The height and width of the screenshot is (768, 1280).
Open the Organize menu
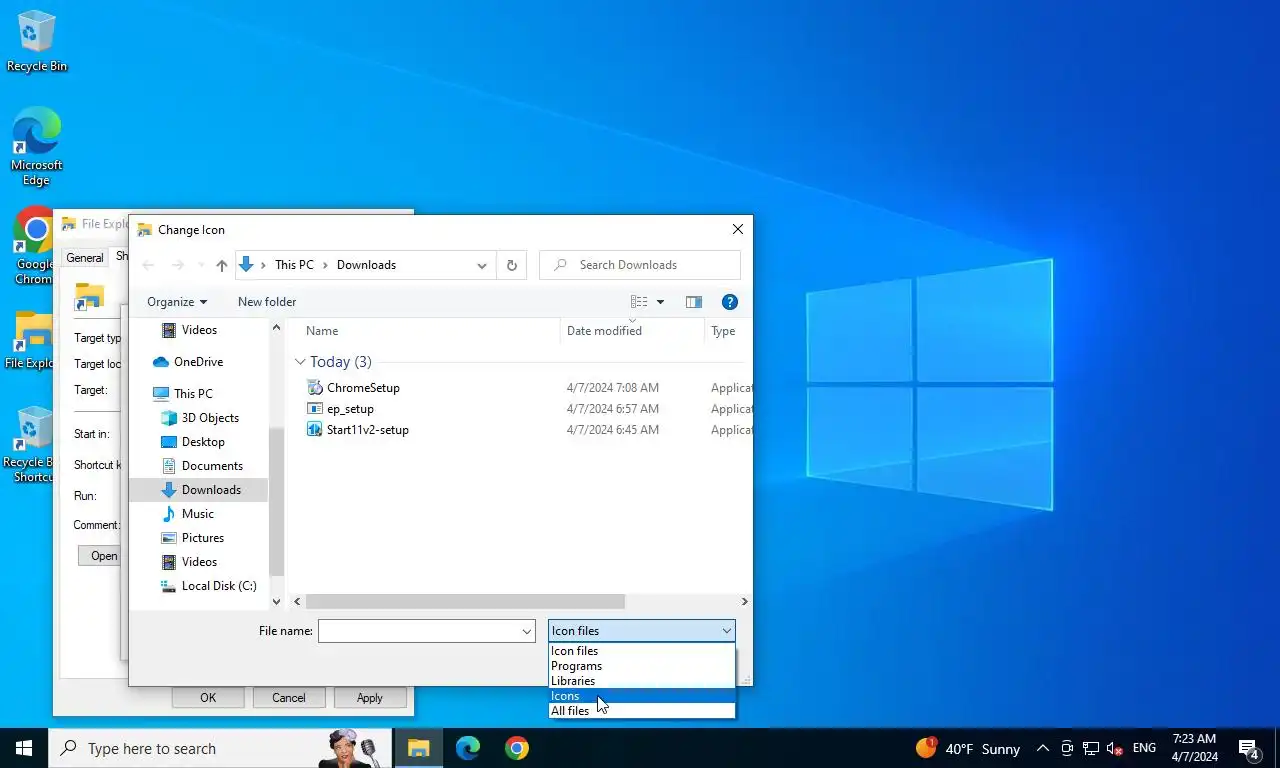click(x=177, y=302)
